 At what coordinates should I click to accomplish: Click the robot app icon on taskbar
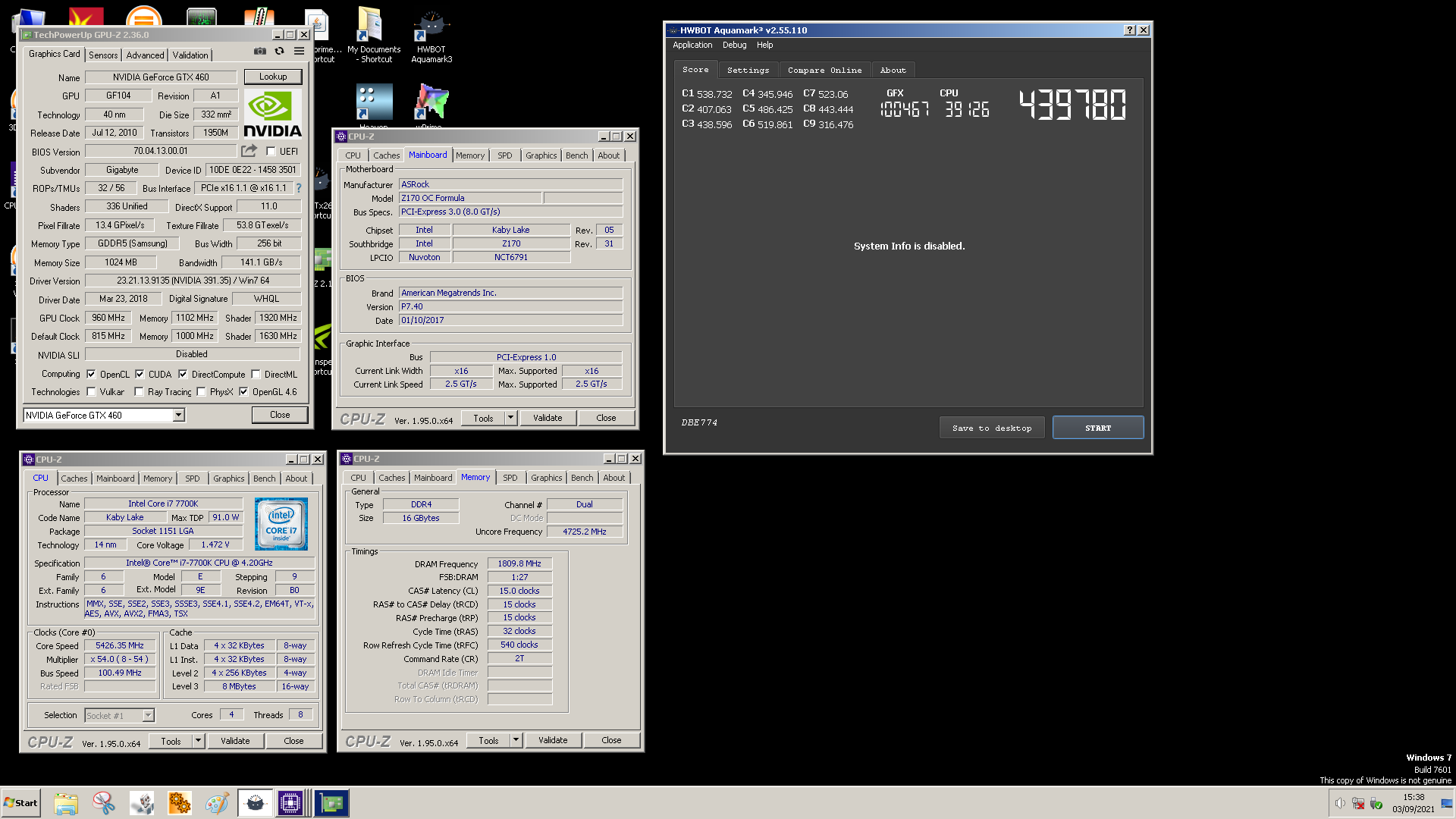[142, 803]
